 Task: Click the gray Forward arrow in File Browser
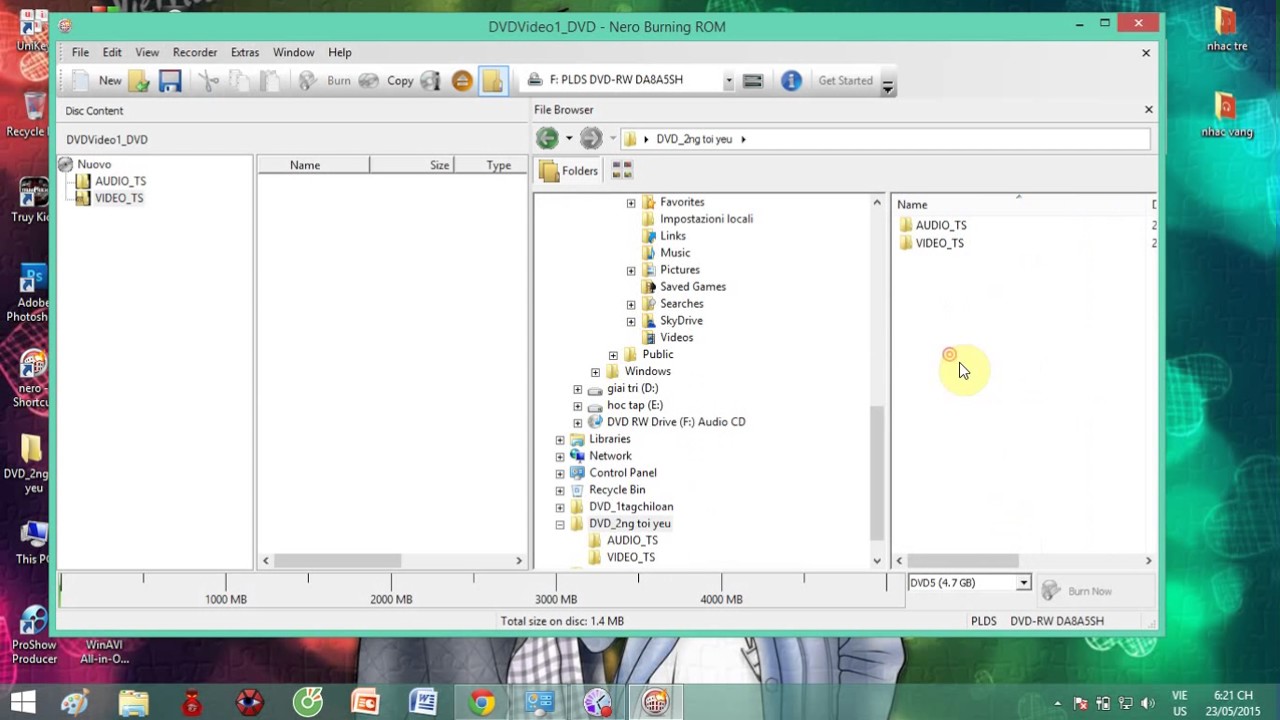591,139
